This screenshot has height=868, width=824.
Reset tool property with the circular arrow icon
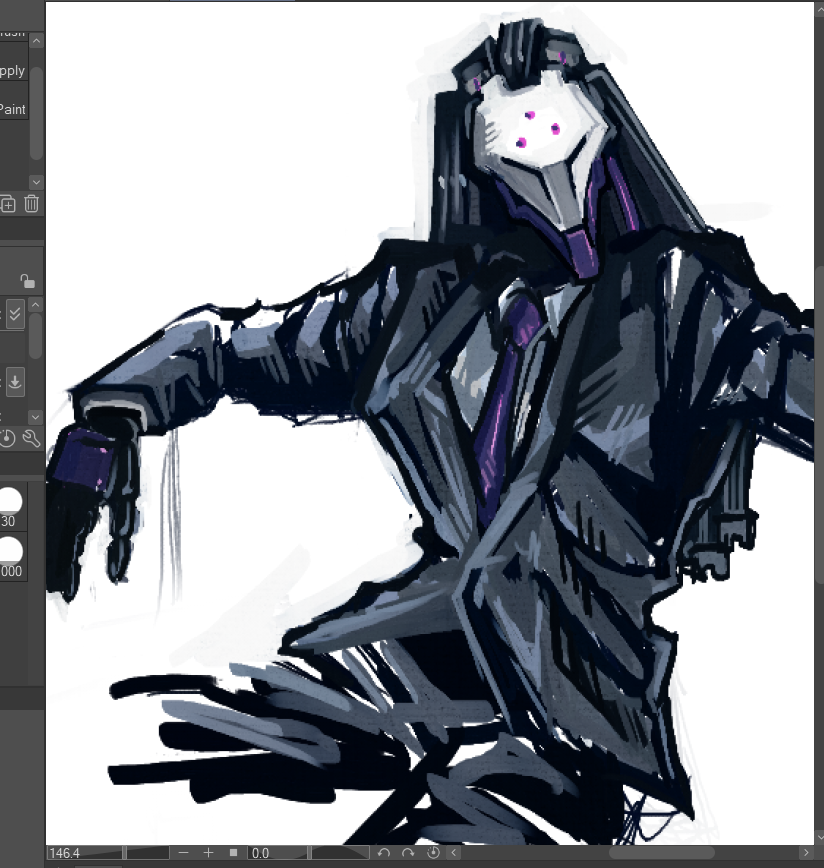point(7,438)
